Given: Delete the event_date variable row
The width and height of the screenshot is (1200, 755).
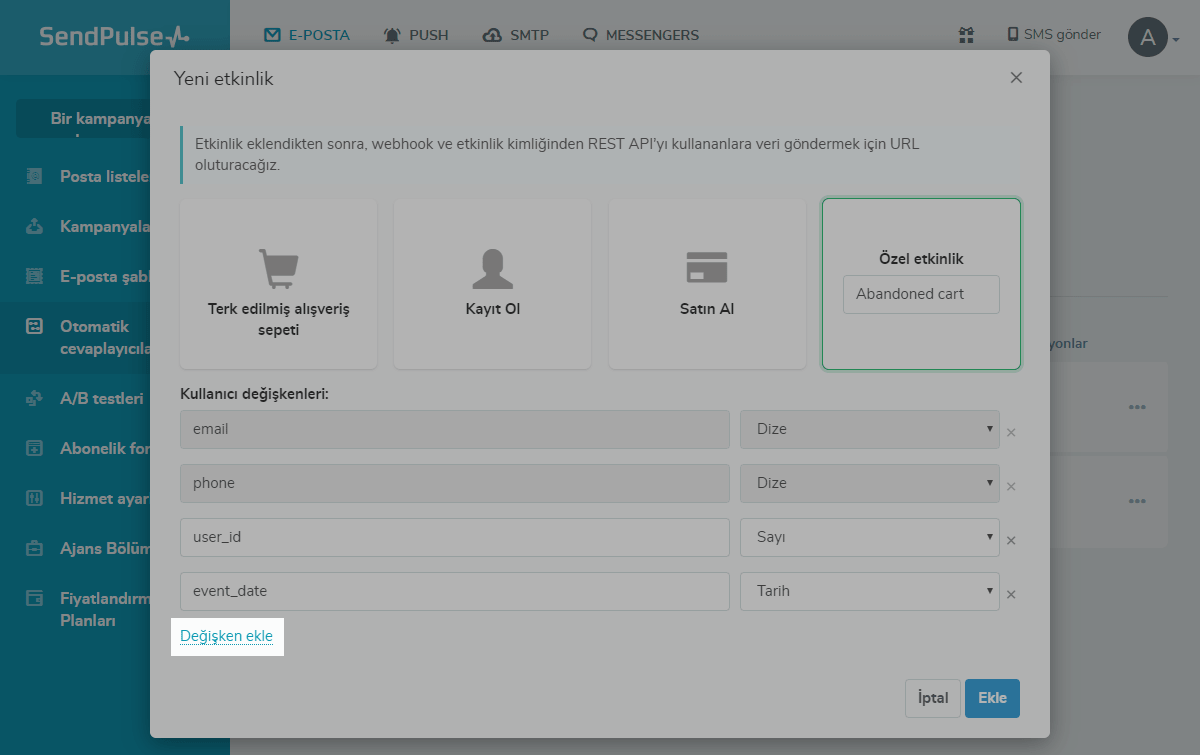Looking at the screenshot, I should [x=1011, y=595].
